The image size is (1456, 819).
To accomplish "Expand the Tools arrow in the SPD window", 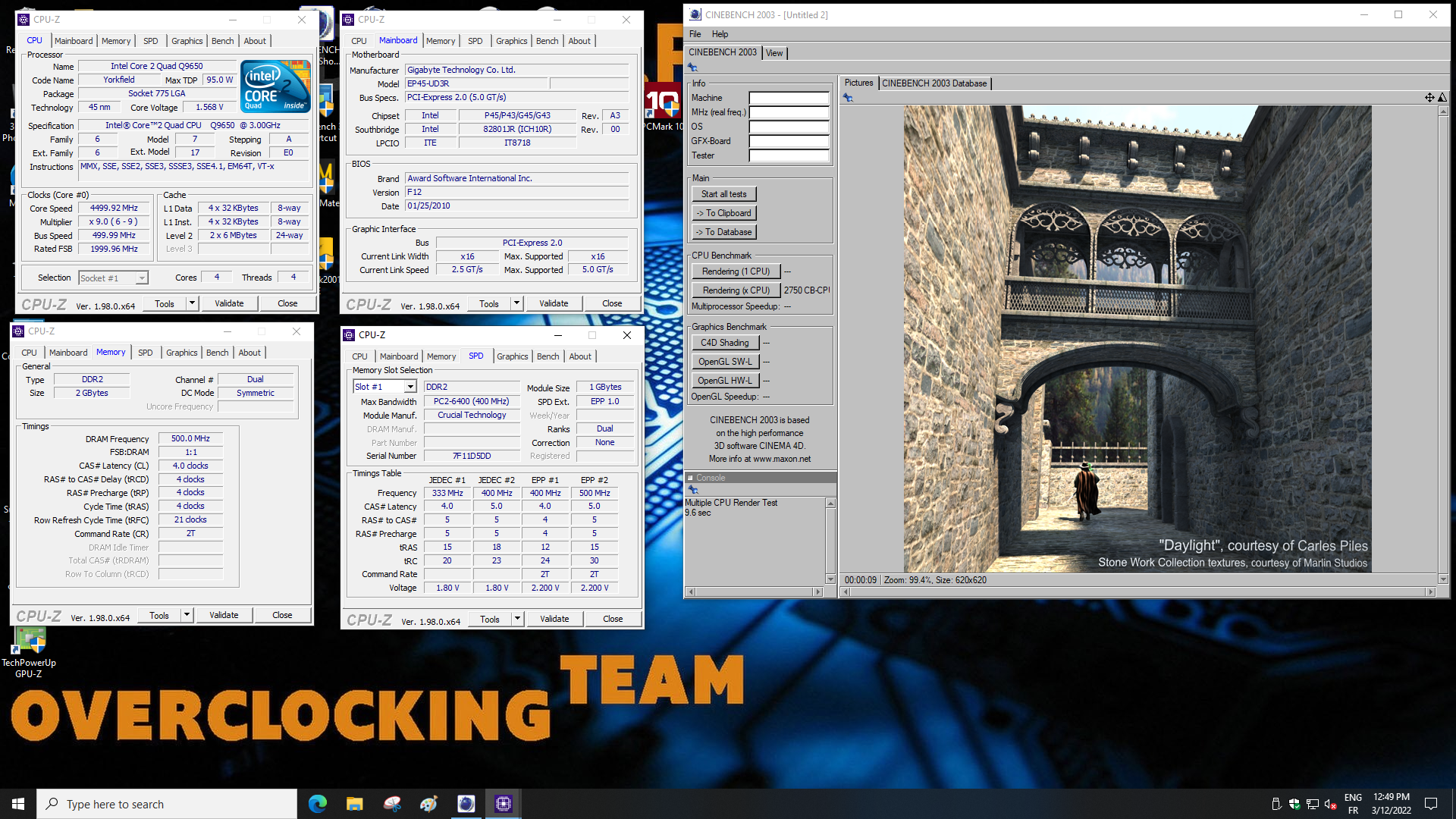I will (518, 619).
